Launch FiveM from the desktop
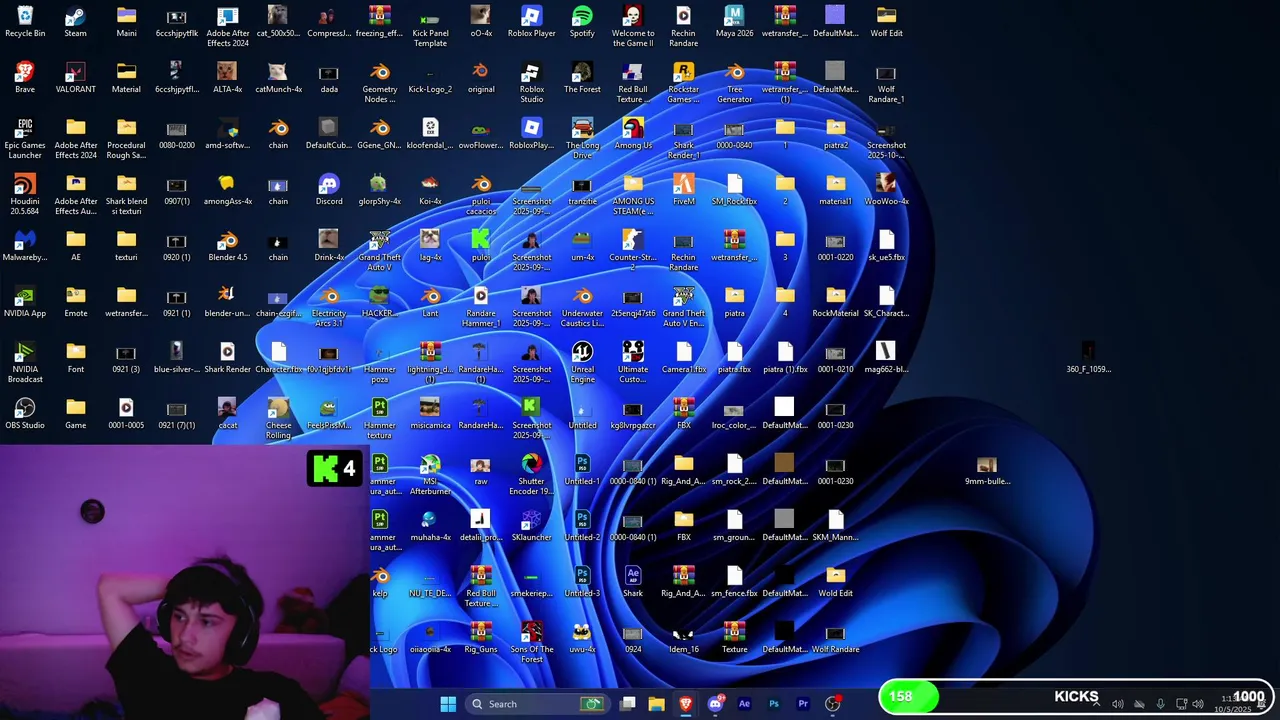 684,190
